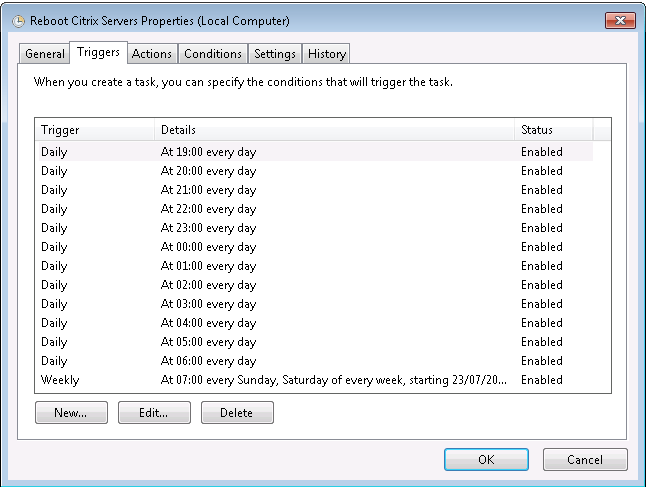Screen dimensions: 646x487
Task: Select the trigger 'At 19:00 every day'
Action: 314,152
